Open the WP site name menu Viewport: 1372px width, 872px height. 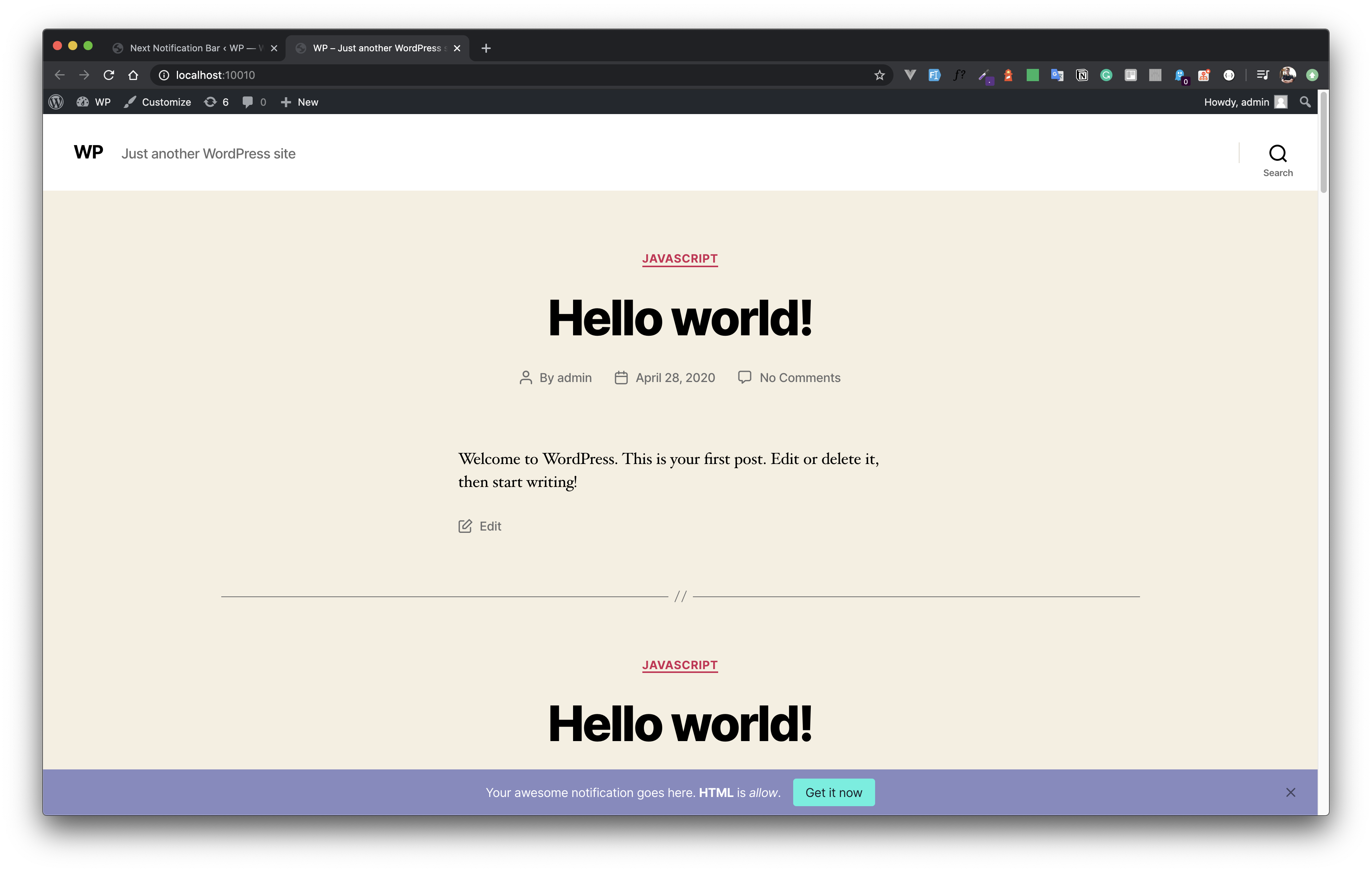pos(94,102)
